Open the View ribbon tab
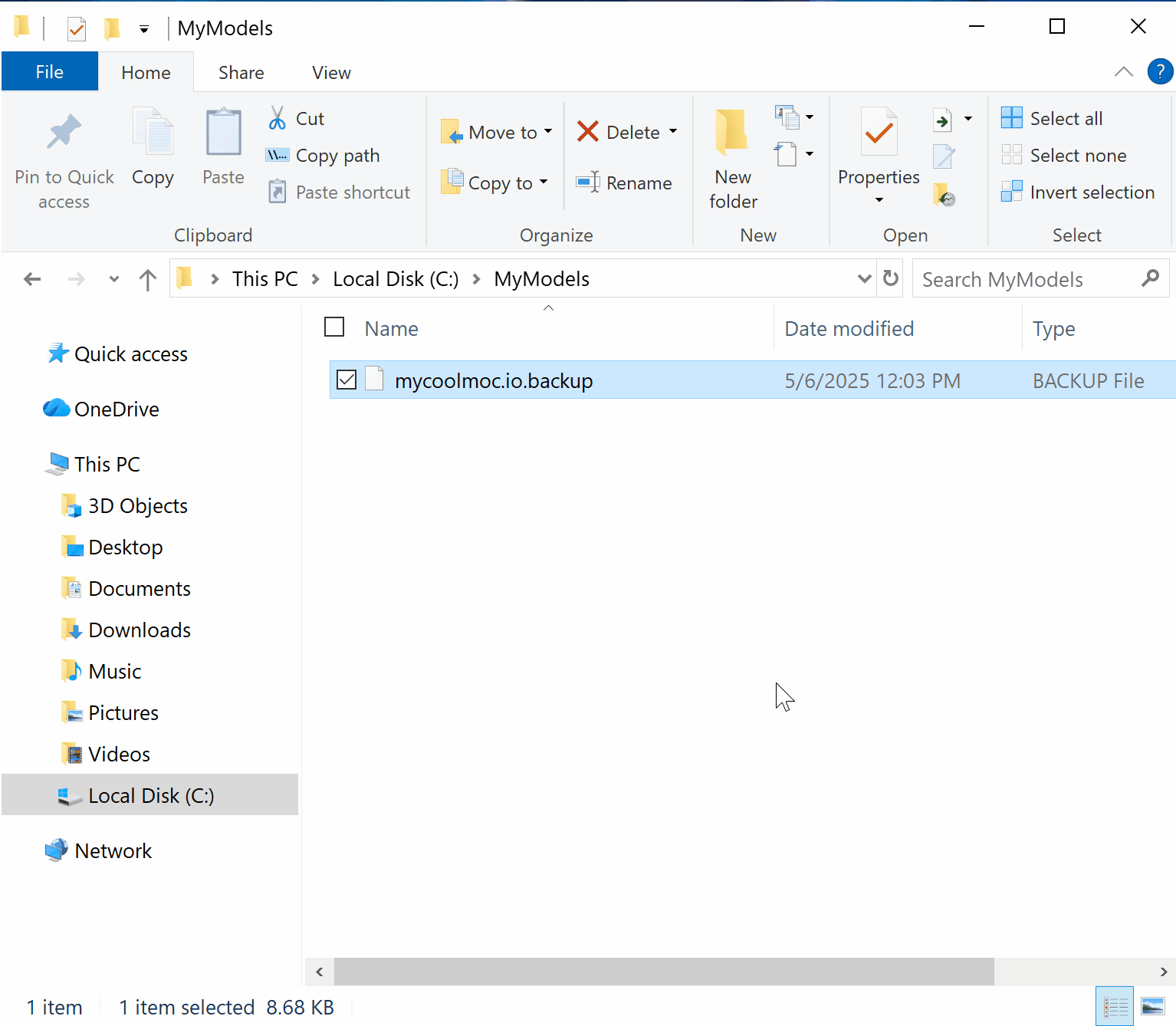This screenshot has height=1026, width=1176. coord(331,72)
